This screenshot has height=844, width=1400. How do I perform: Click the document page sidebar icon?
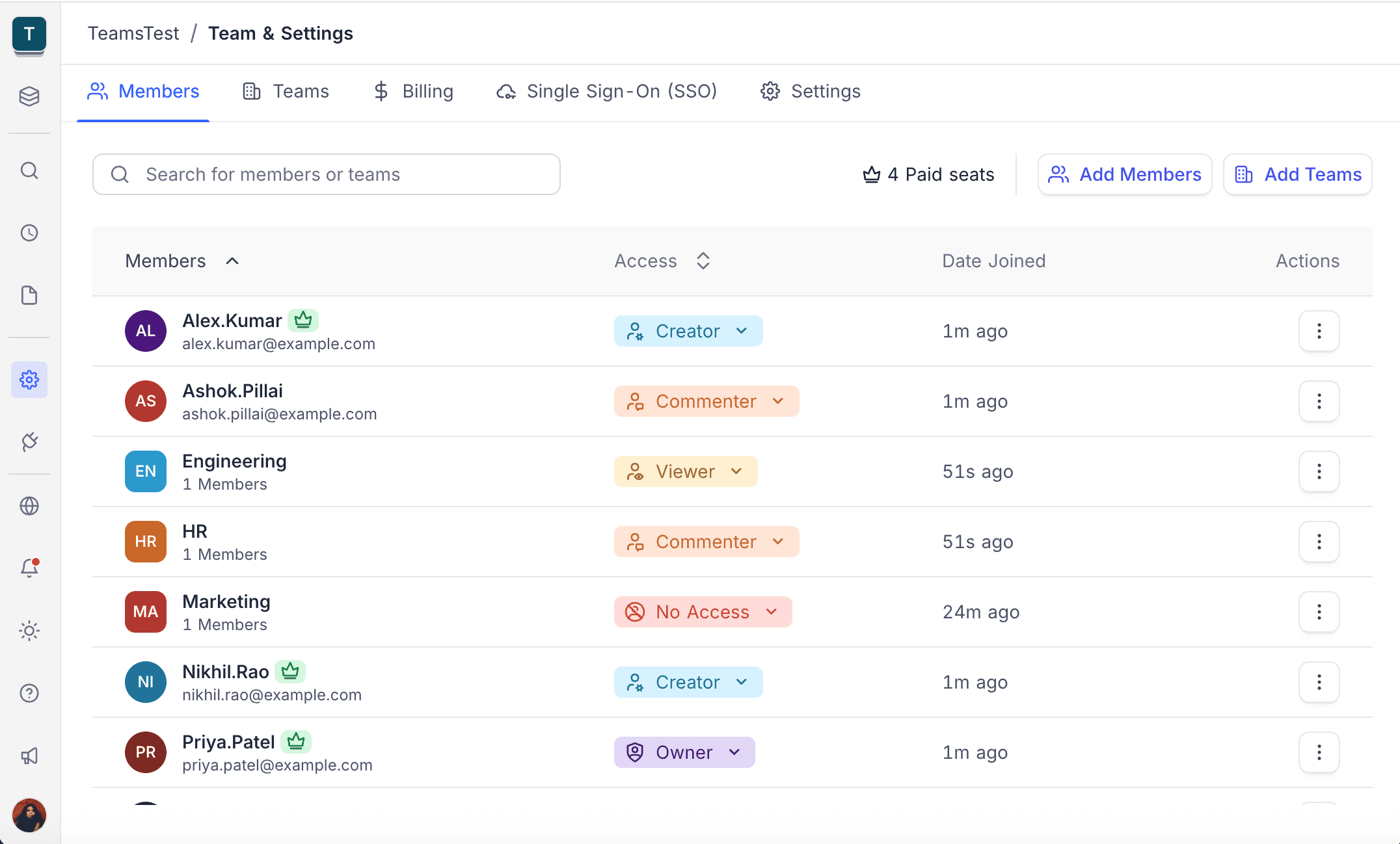pyautogui.click(x=29, y=295)
